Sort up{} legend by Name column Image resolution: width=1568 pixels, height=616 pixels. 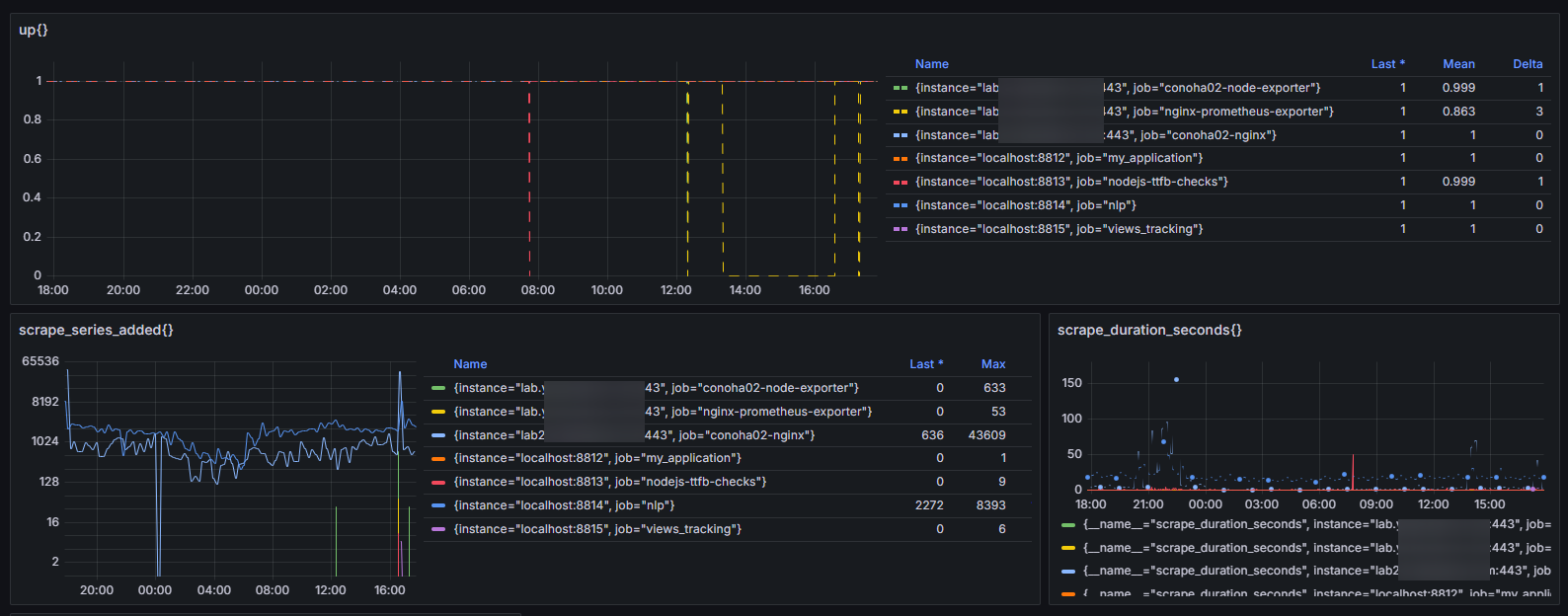(931, 64)
